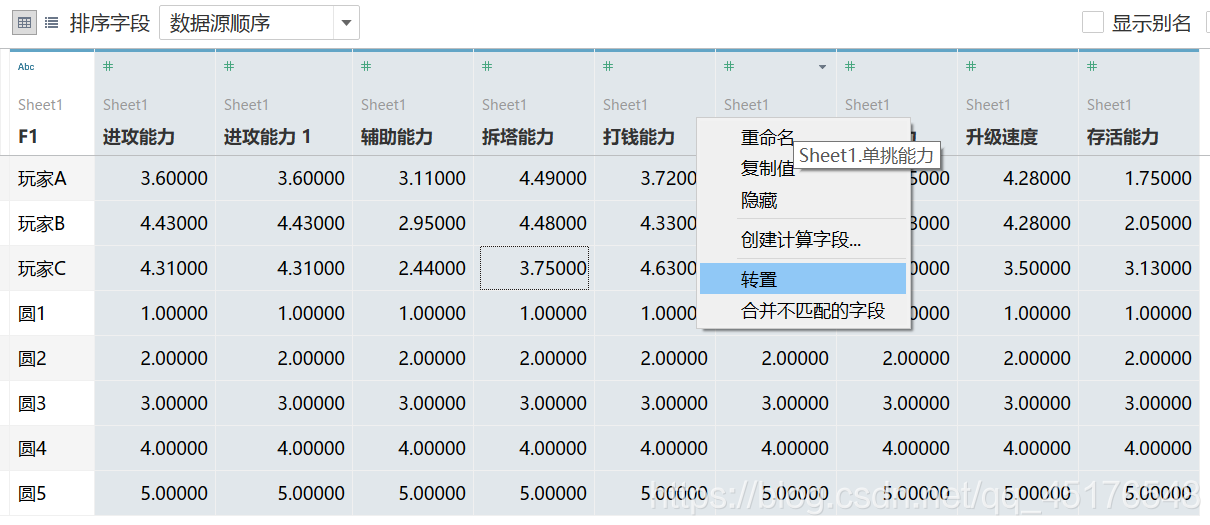Switch to metadata list view icon
This screenshot has width=1210, height=525.
tap(51, 22)
